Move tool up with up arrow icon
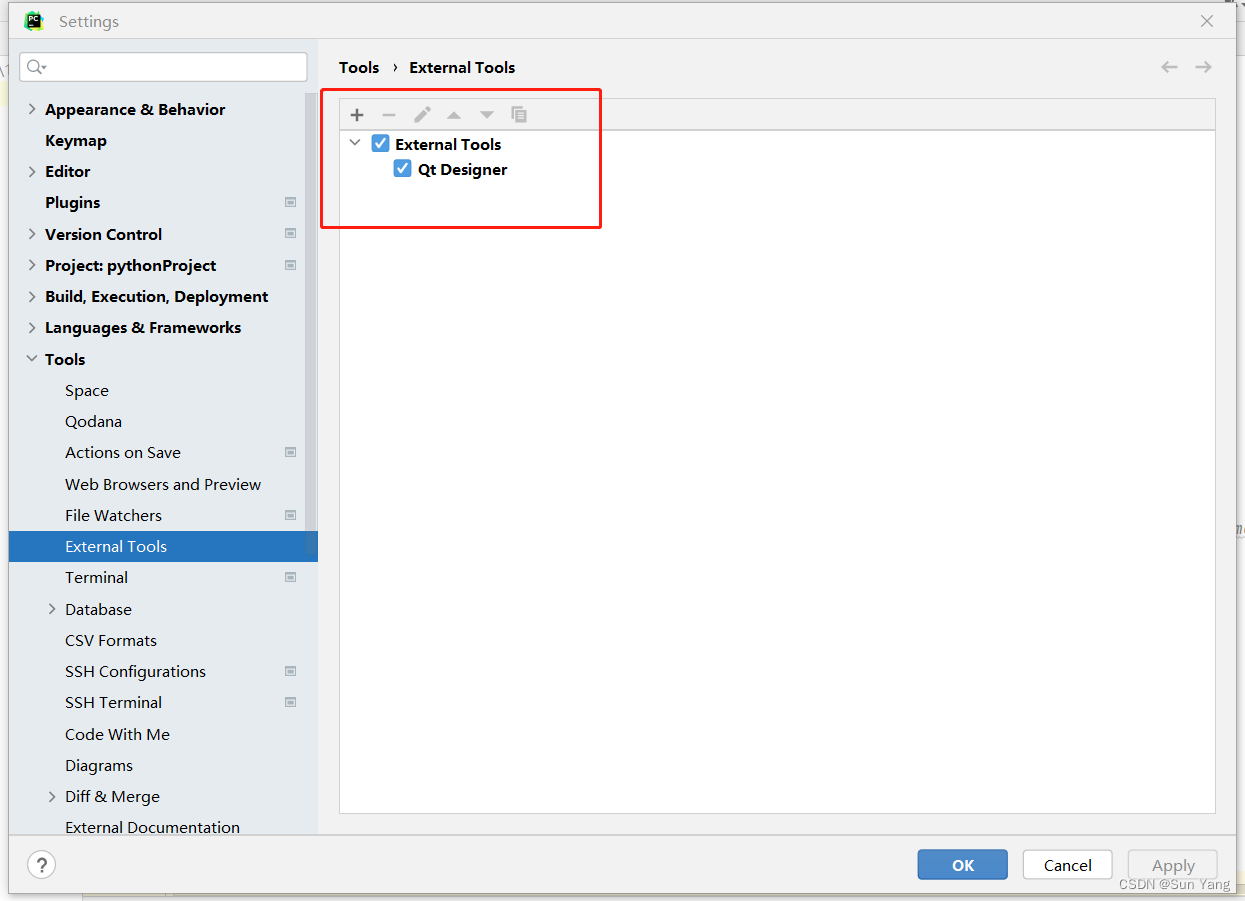 click(x=454, y=115)
